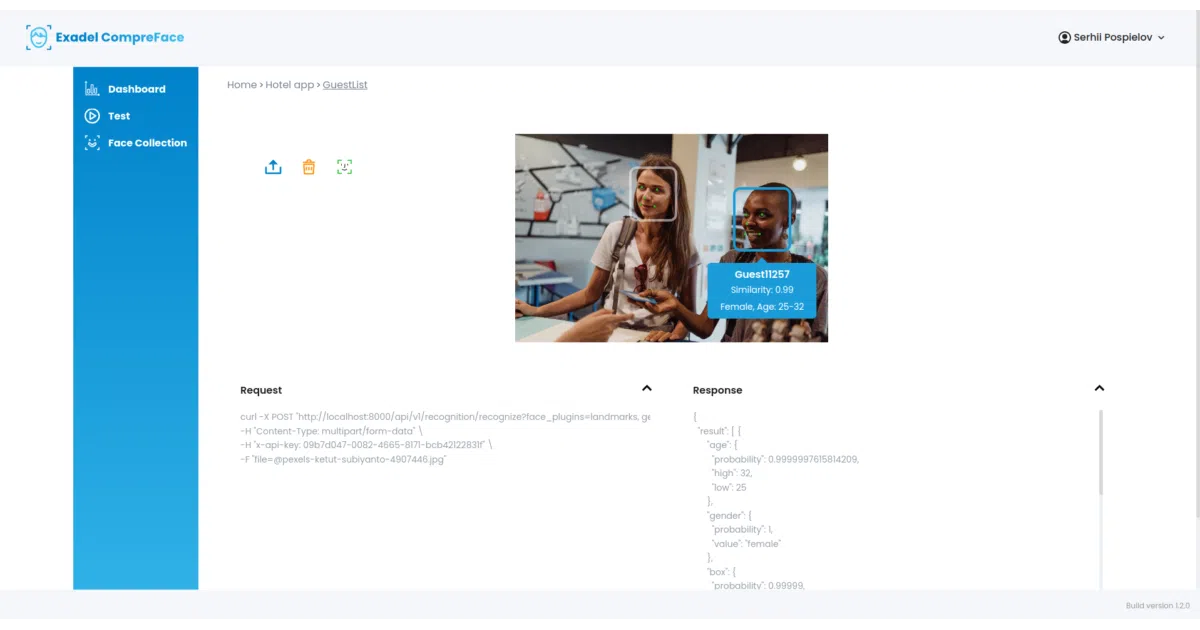1200x630 pixels.
Task: Click the orange trash delete icon
Action: [x=309, y=167]
